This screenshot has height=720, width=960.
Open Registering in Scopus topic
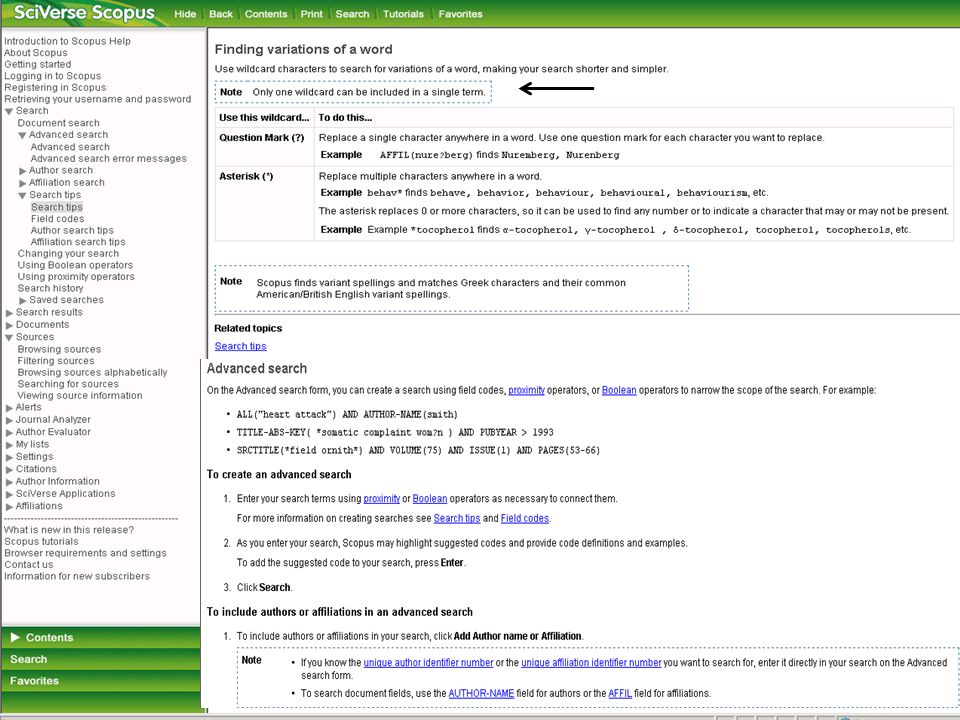tap(55, 88)
